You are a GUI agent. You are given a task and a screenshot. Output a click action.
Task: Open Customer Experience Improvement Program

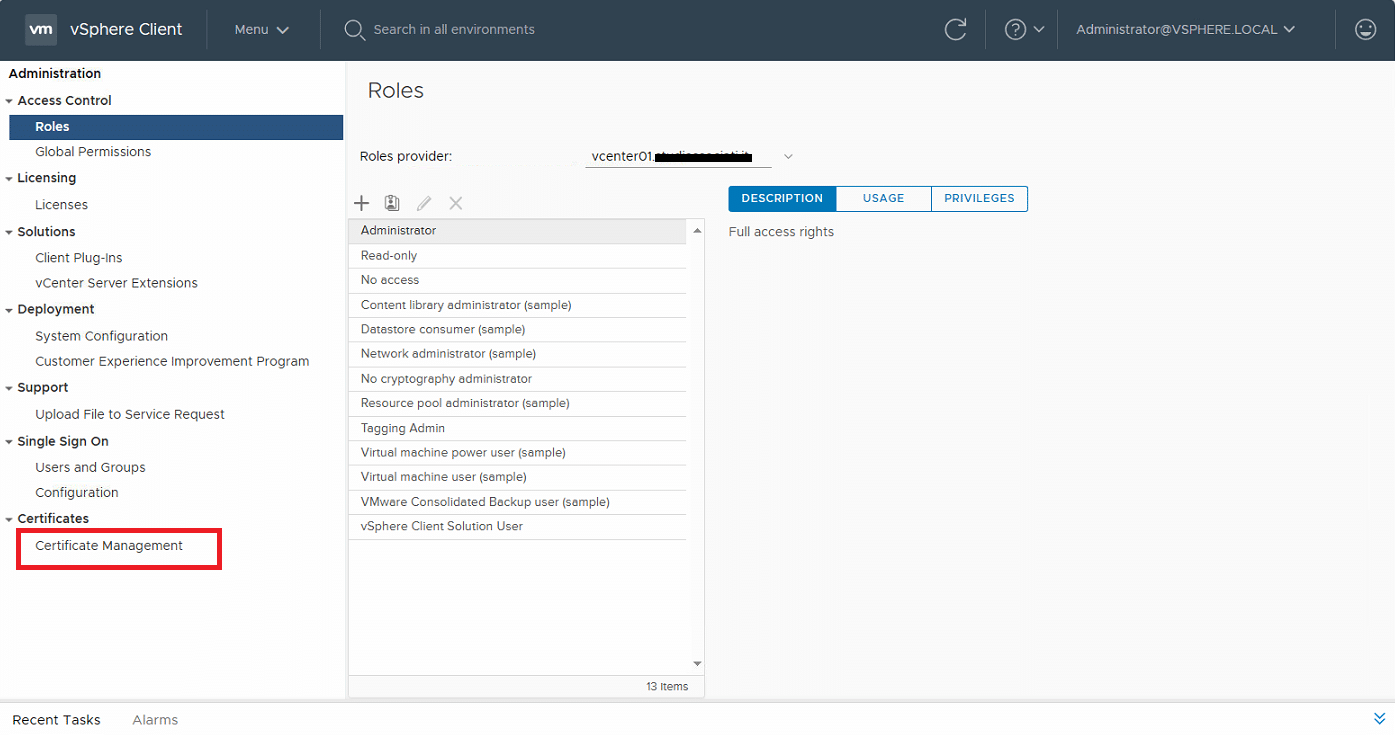click(172, 361)
